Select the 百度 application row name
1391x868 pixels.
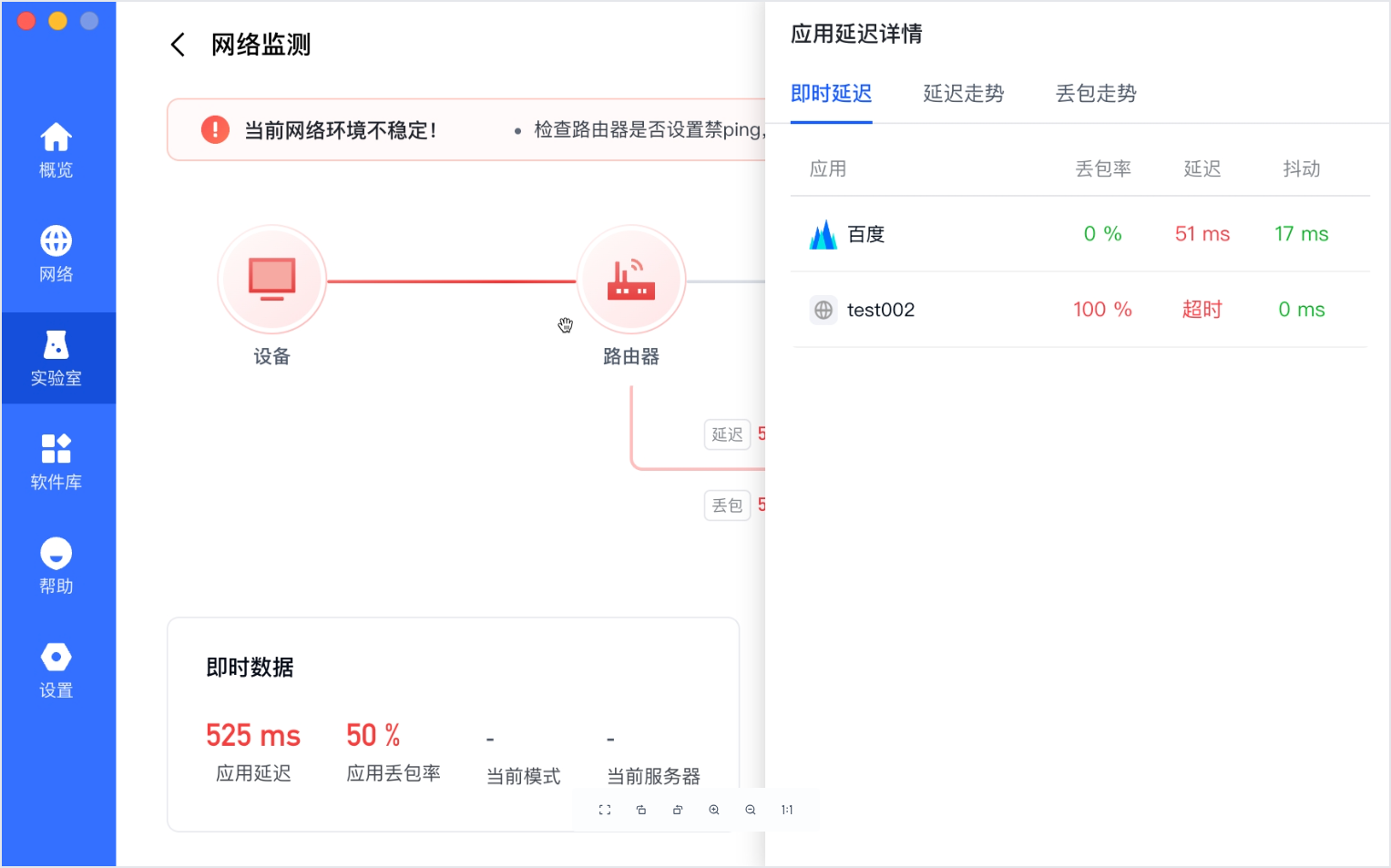click(x=866, y=234)
